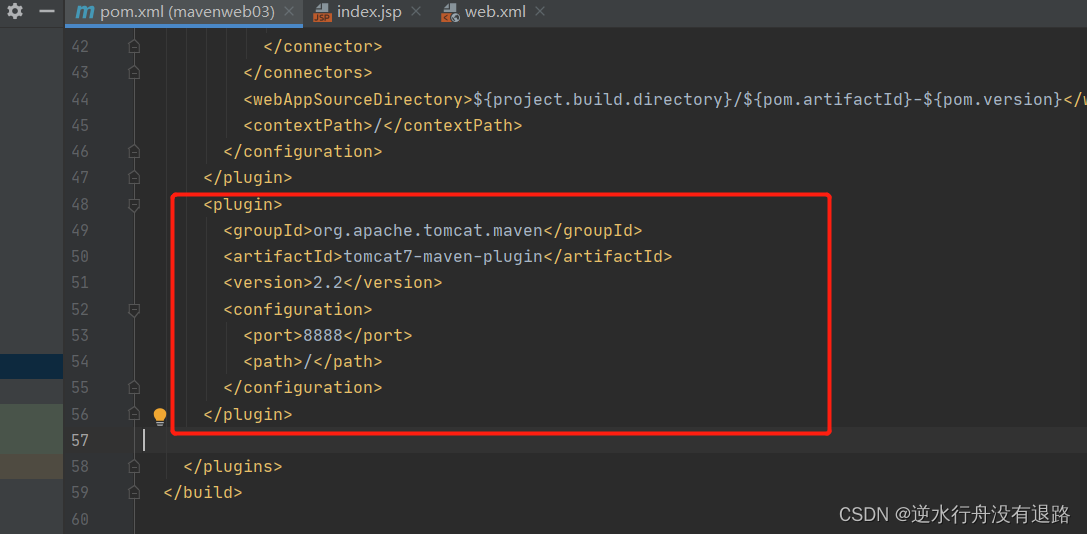Screen dimensions: 1087x534
Task: Click the closing plugins tag on line 58
Action: 233,466
